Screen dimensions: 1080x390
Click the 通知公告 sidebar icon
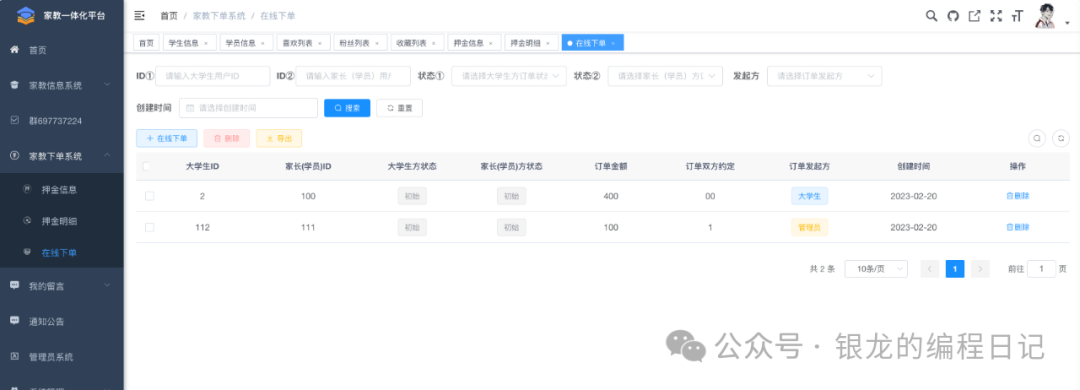(14, 320)
